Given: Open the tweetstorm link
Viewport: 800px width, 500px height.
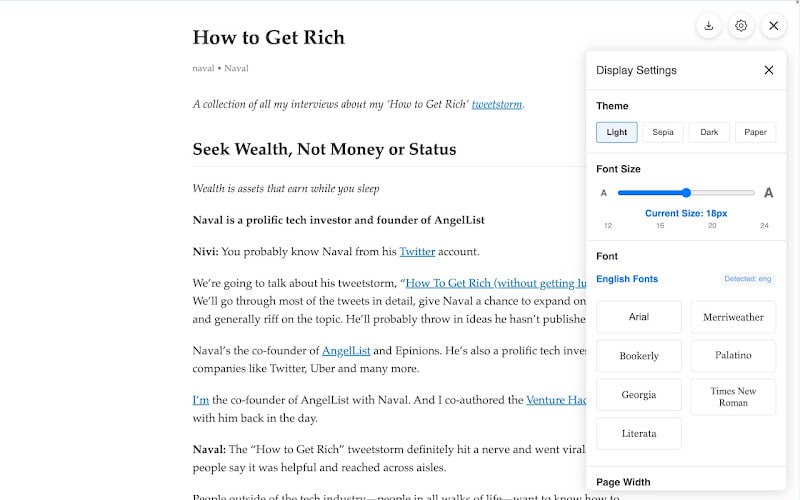Looking at the screenshot, I should pos(496,104).
